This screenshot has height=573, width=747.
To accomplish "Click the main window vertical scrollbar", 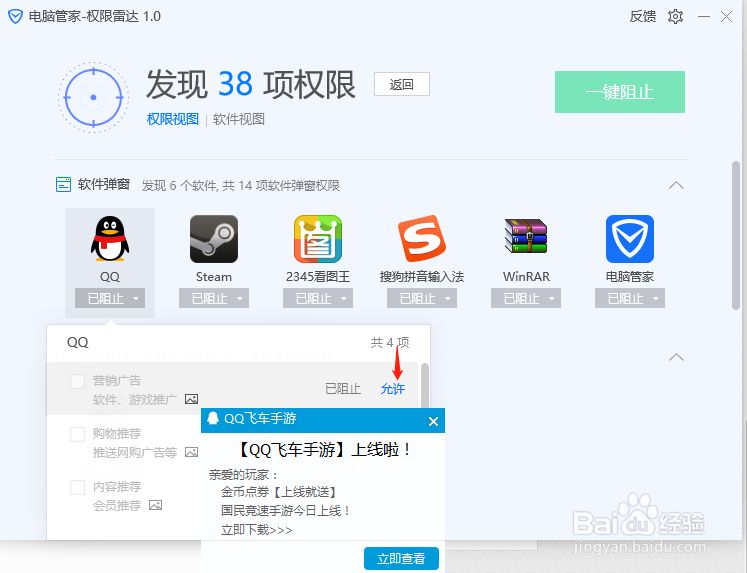I will (736, 236).
